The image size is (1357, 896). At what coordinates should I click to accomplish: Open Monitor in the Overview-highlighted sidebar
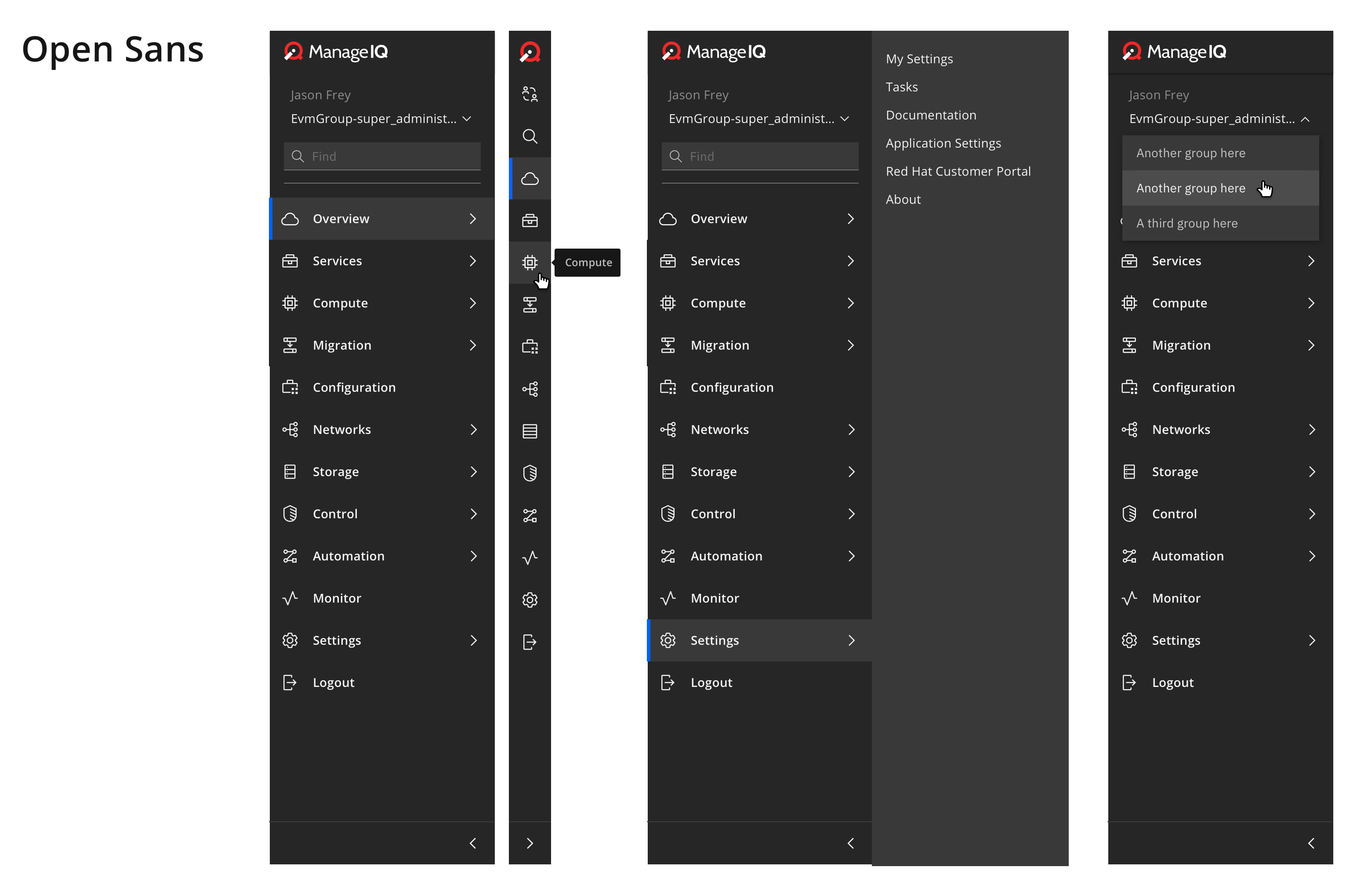(382, 598)
